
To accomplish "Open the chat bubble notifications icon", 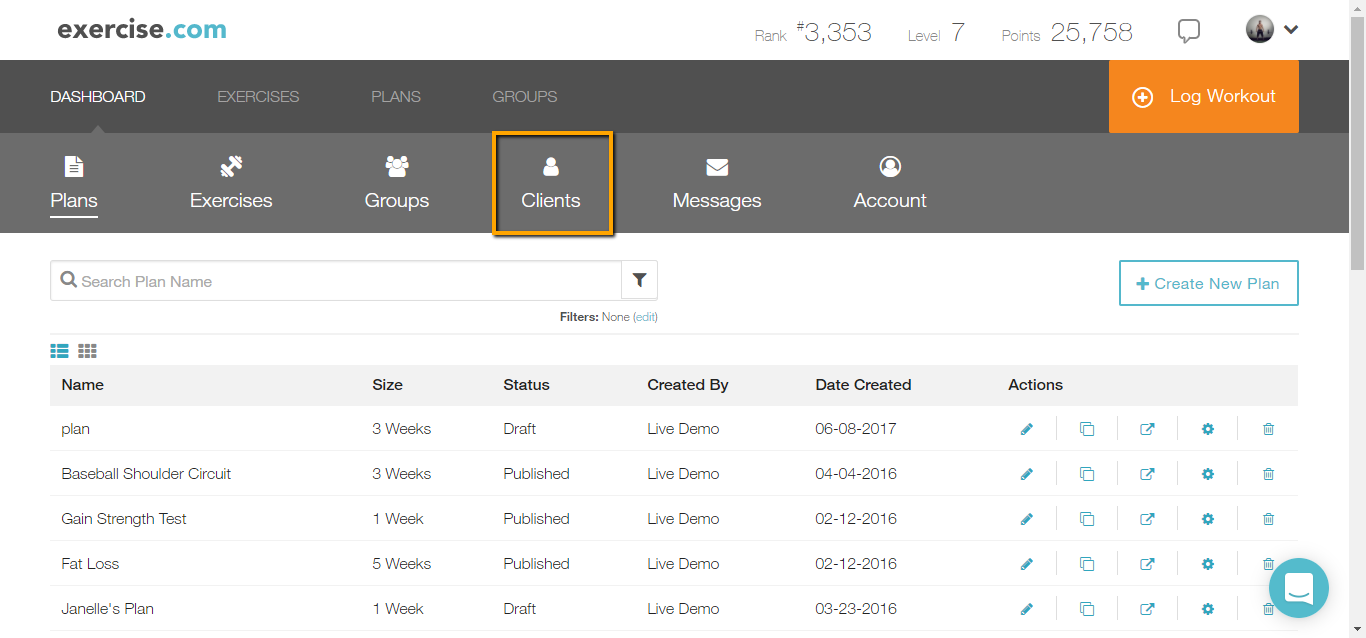I will tap(1188, 31).
